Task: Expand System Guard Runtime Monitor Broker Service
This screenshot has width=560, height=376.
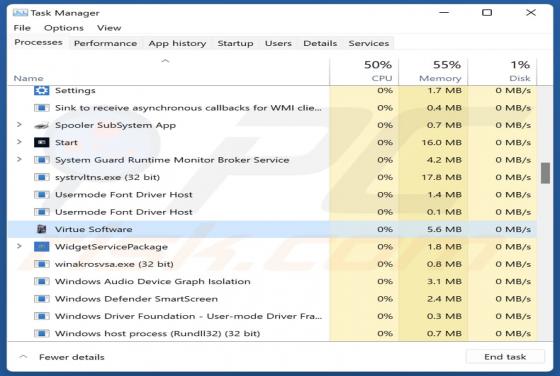Action: [x=19, y=159]
